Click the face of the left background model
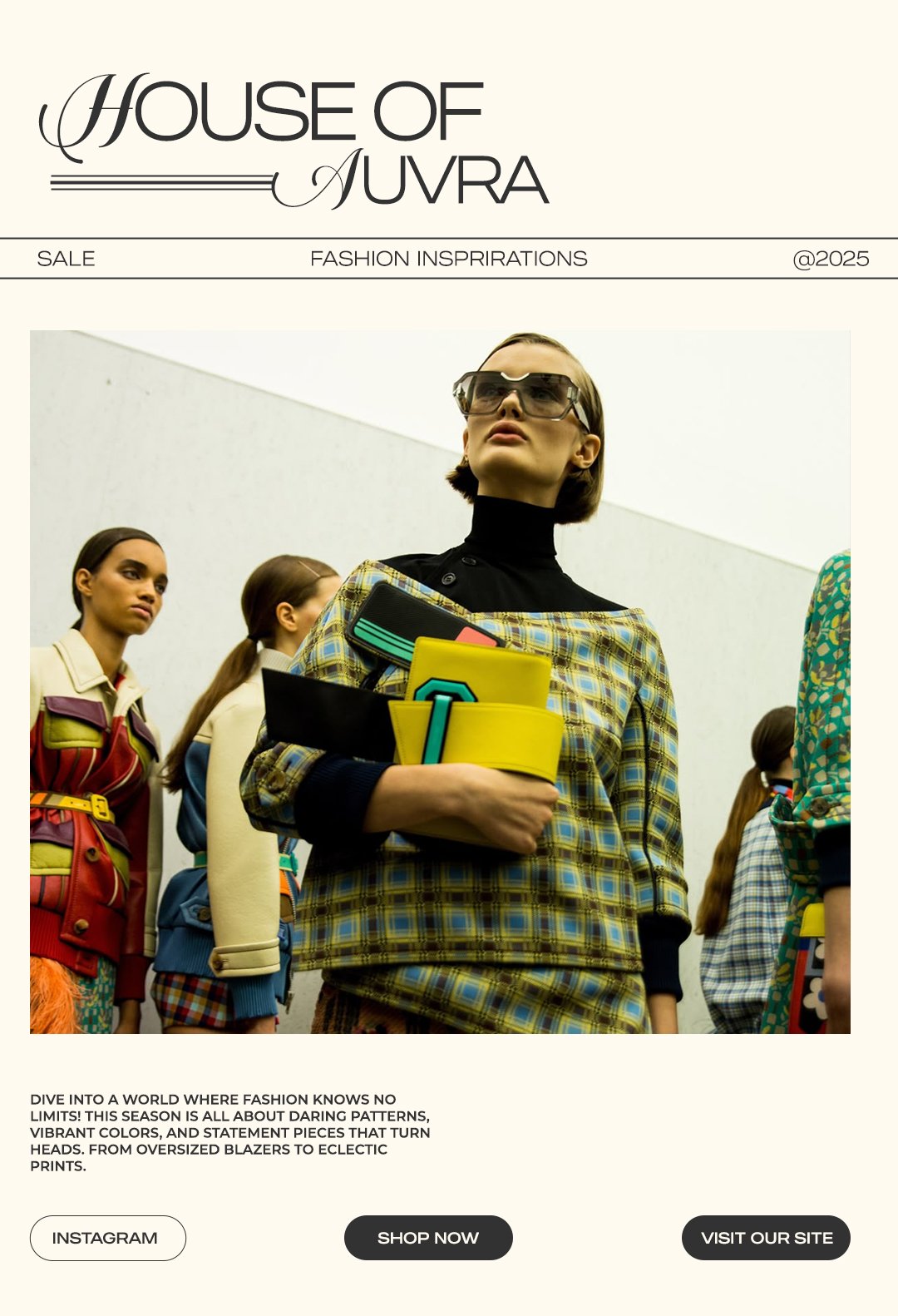 136,586
